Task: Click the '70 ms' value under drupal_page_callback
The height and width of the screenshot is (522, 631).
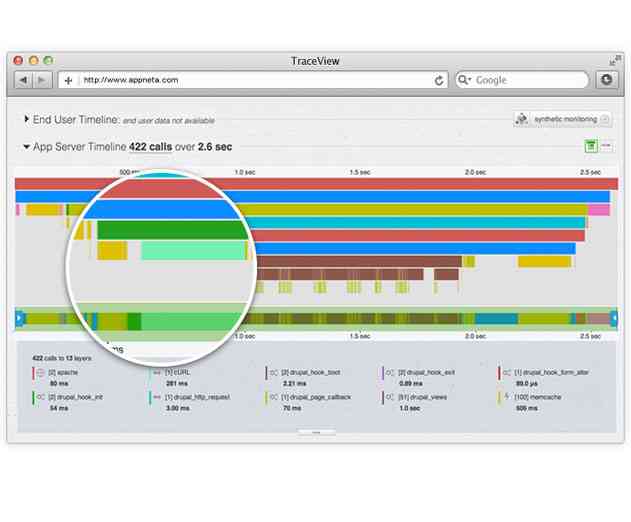Action: point(292,408)
